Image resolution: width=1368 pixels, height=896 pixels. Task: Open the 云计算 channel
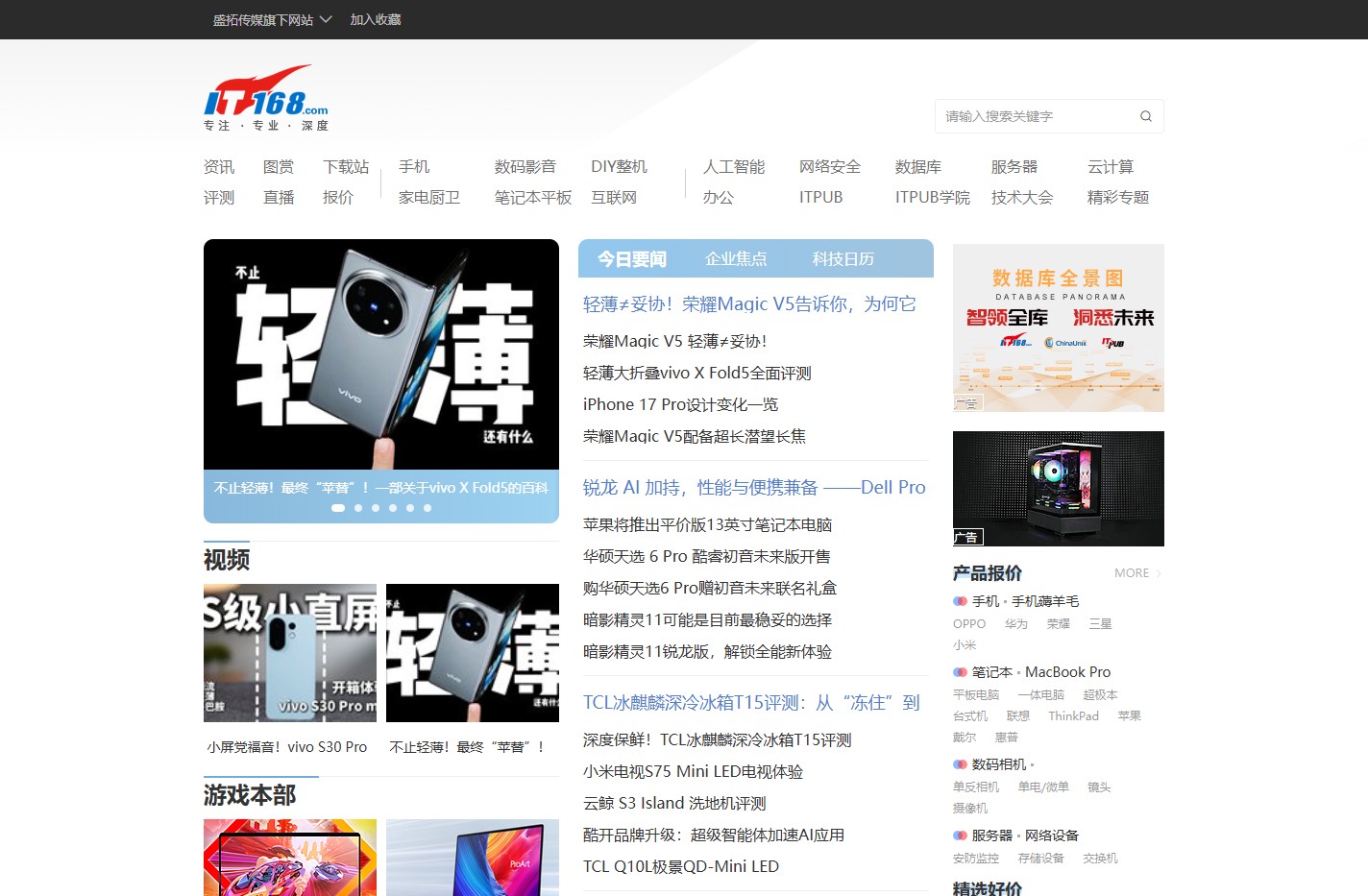pyautogui.click(x=1111, y=167)
